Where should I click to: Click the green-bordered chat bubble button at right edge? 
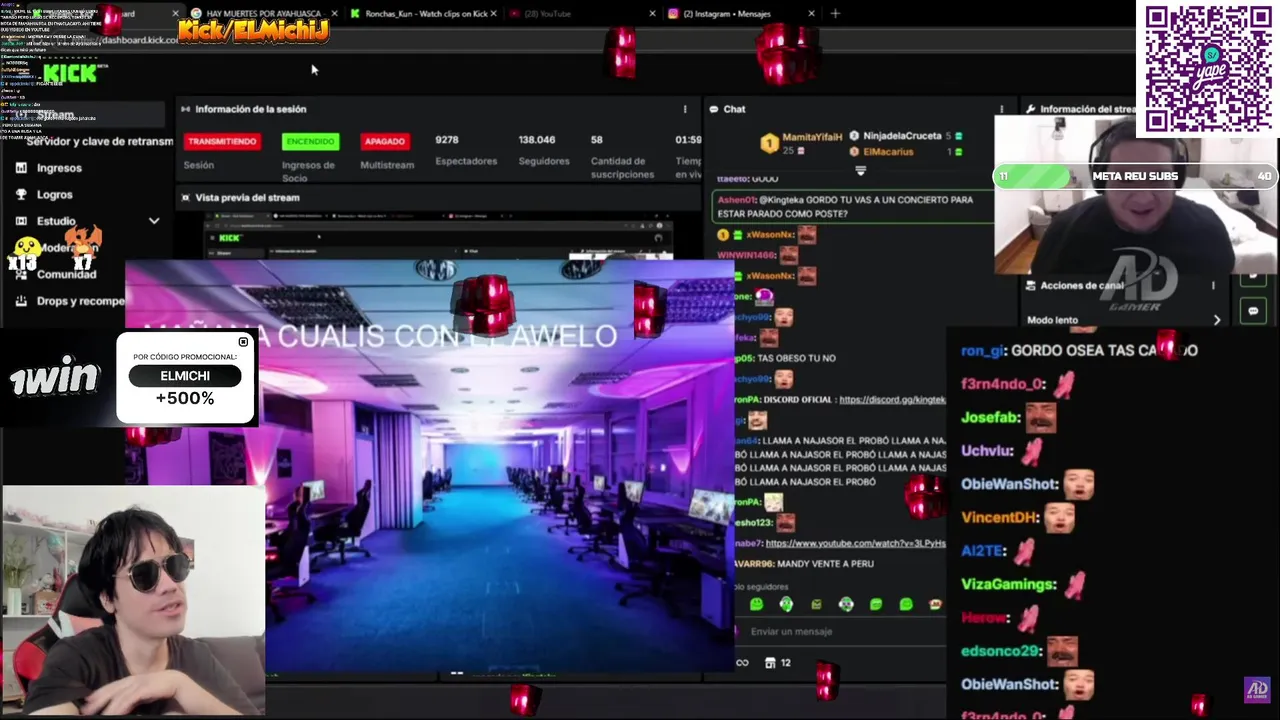[x=1253, y=311]
